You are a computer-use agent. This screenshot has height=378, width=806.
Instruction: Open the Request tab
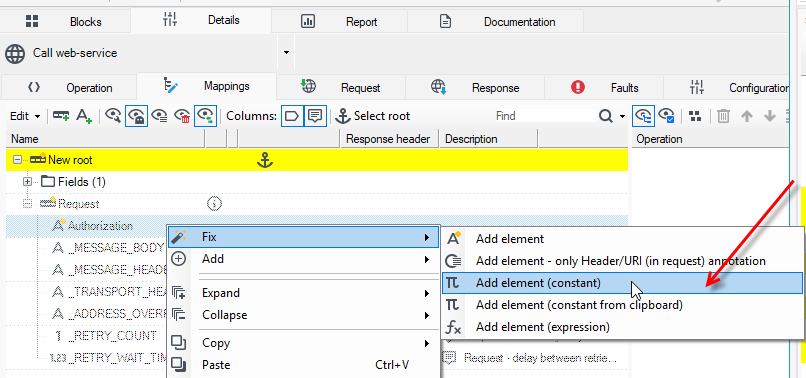coord(341,88)
